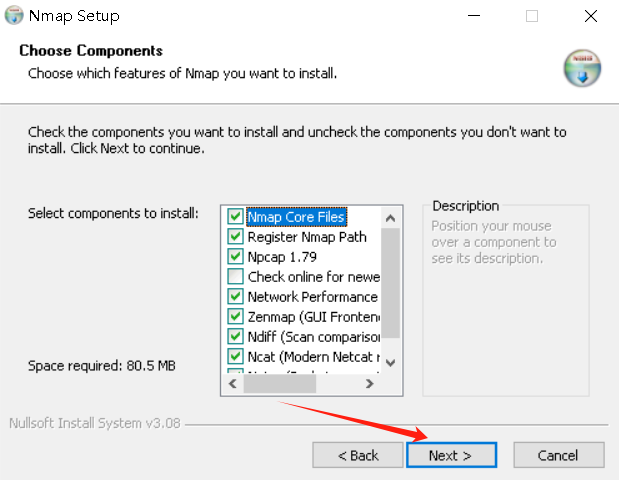Viewport: 619px width, 480px height.
Task: Click horizontal scroll left arrow
Action: point(233,384)
